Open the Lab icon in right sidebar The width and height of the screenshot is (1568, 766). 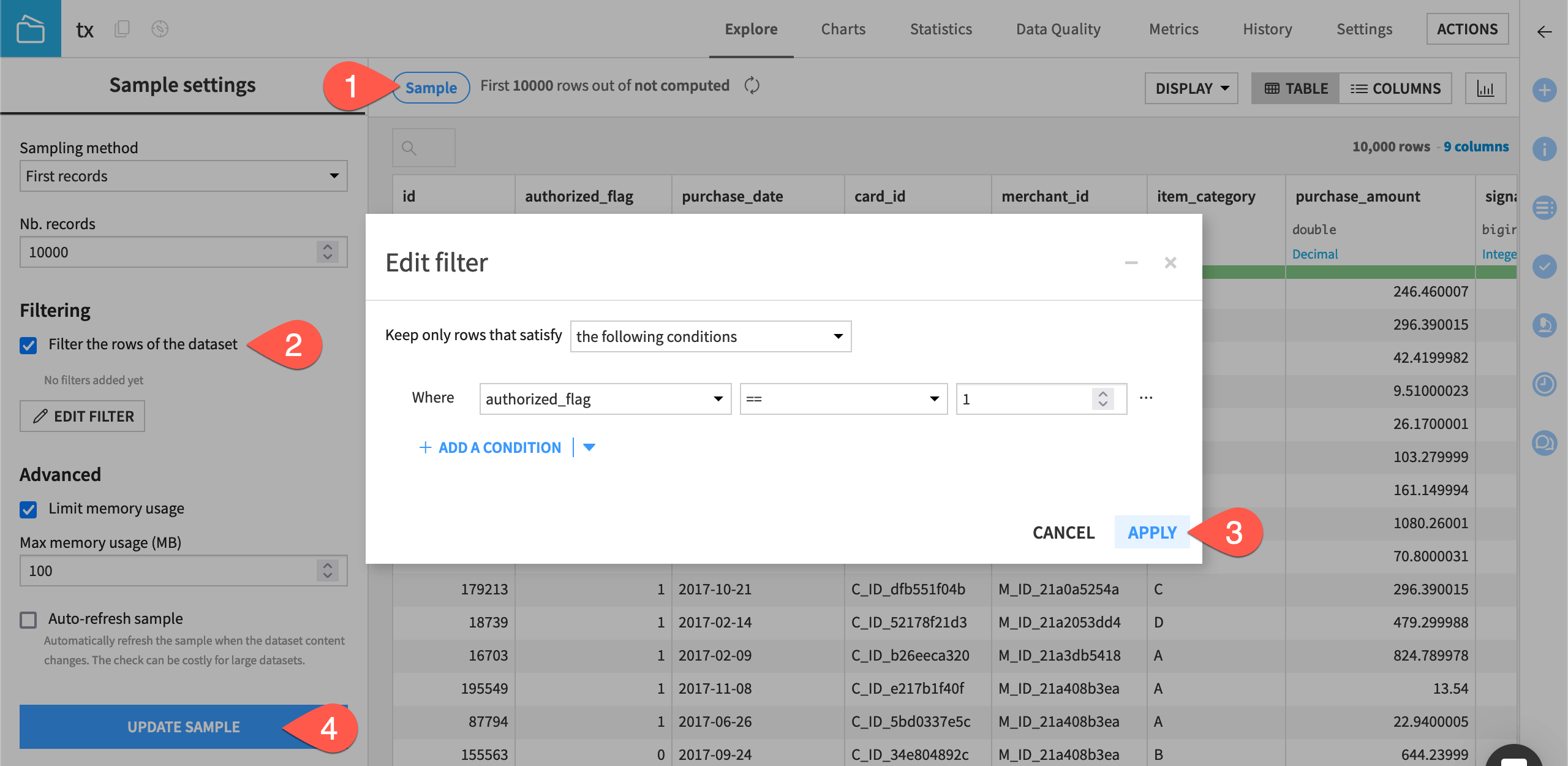1545,325
